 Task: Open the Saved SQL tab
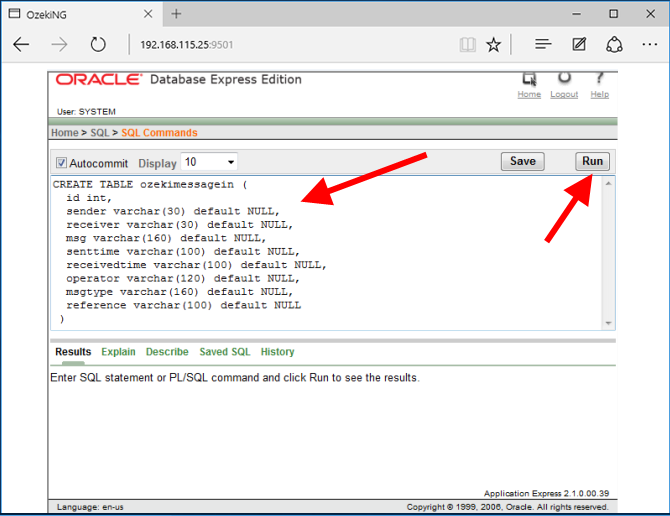(225, 352)
